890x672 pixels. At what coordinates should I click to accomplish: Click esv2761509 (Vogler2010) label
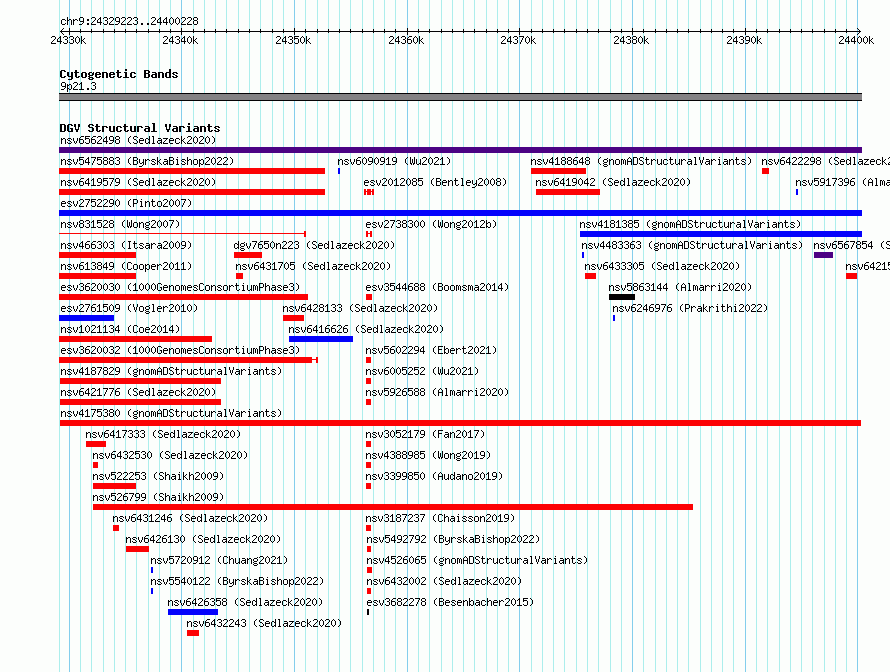(129, 308)
